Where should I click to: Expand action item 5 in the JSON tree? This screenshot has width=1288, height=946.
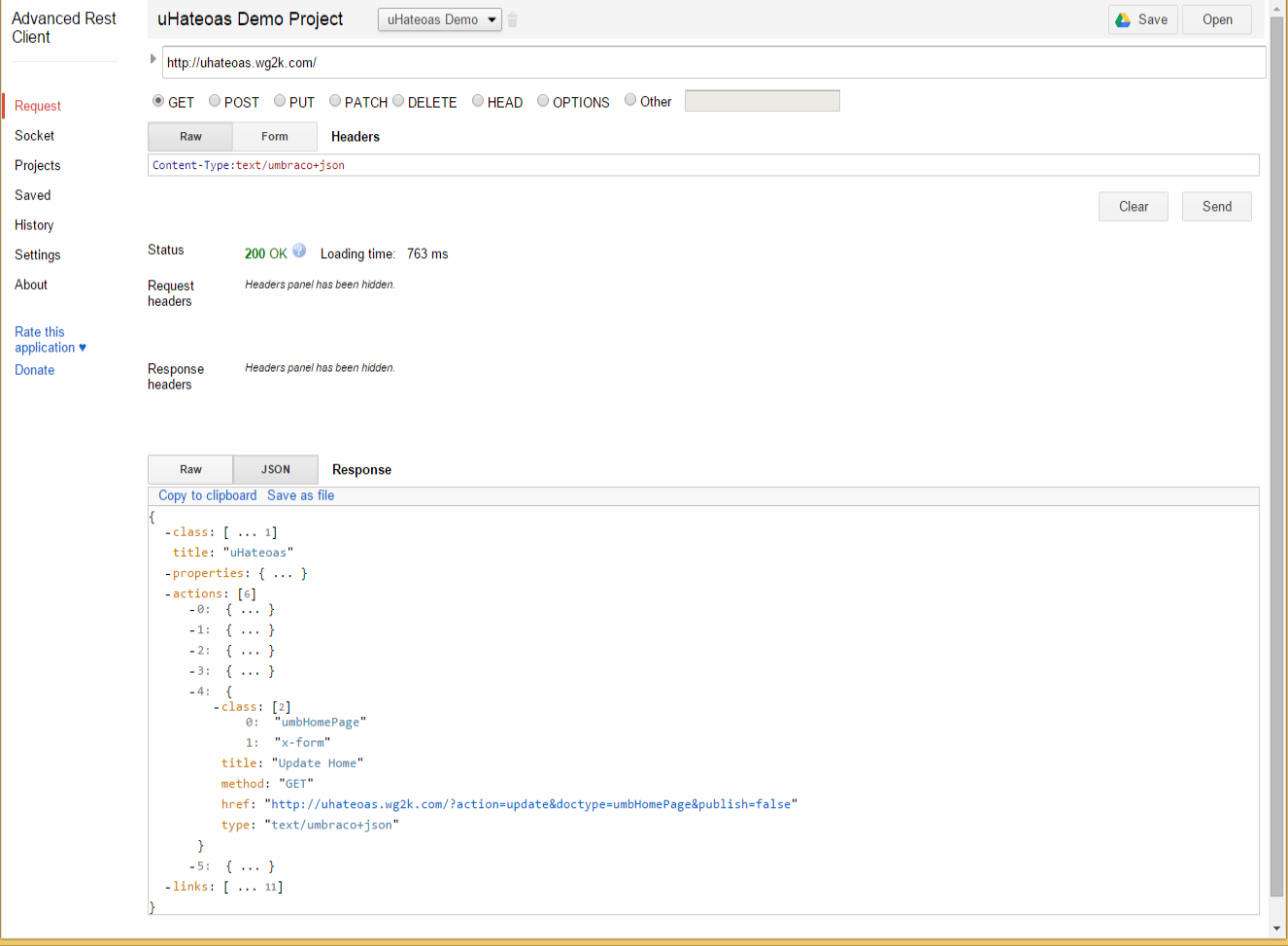[x=192, y=866]
